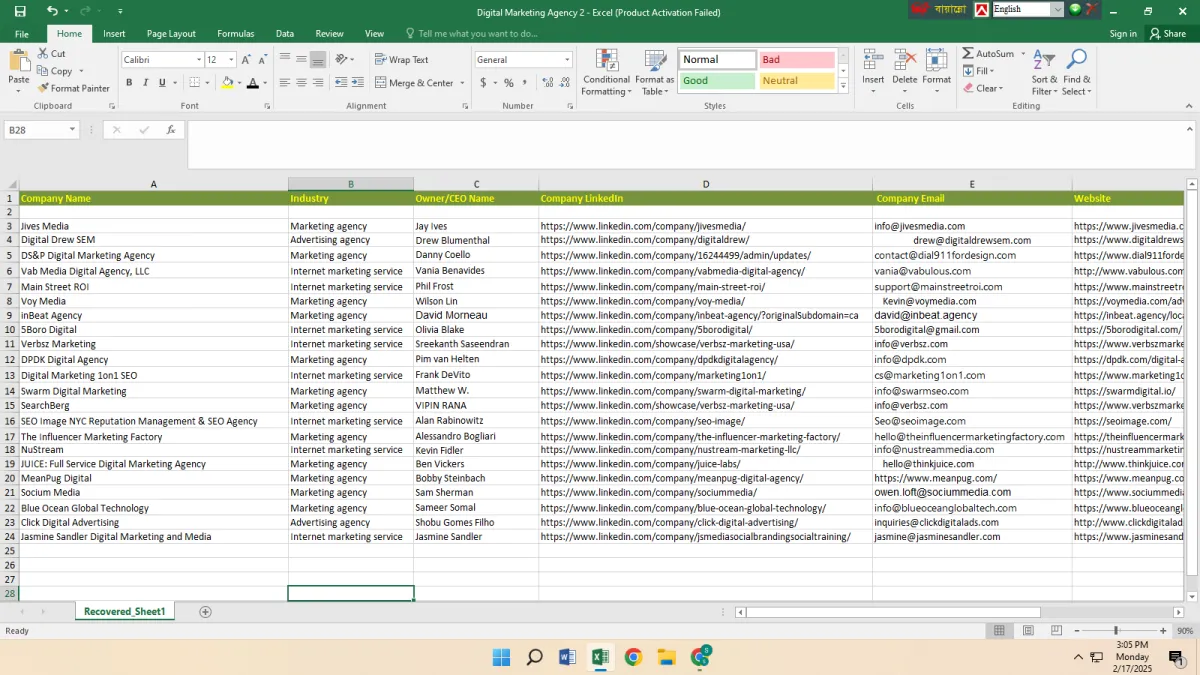Apply the Bad cell style
Viewport: 1200px width, 675px height.
click(x=796, y=60)
